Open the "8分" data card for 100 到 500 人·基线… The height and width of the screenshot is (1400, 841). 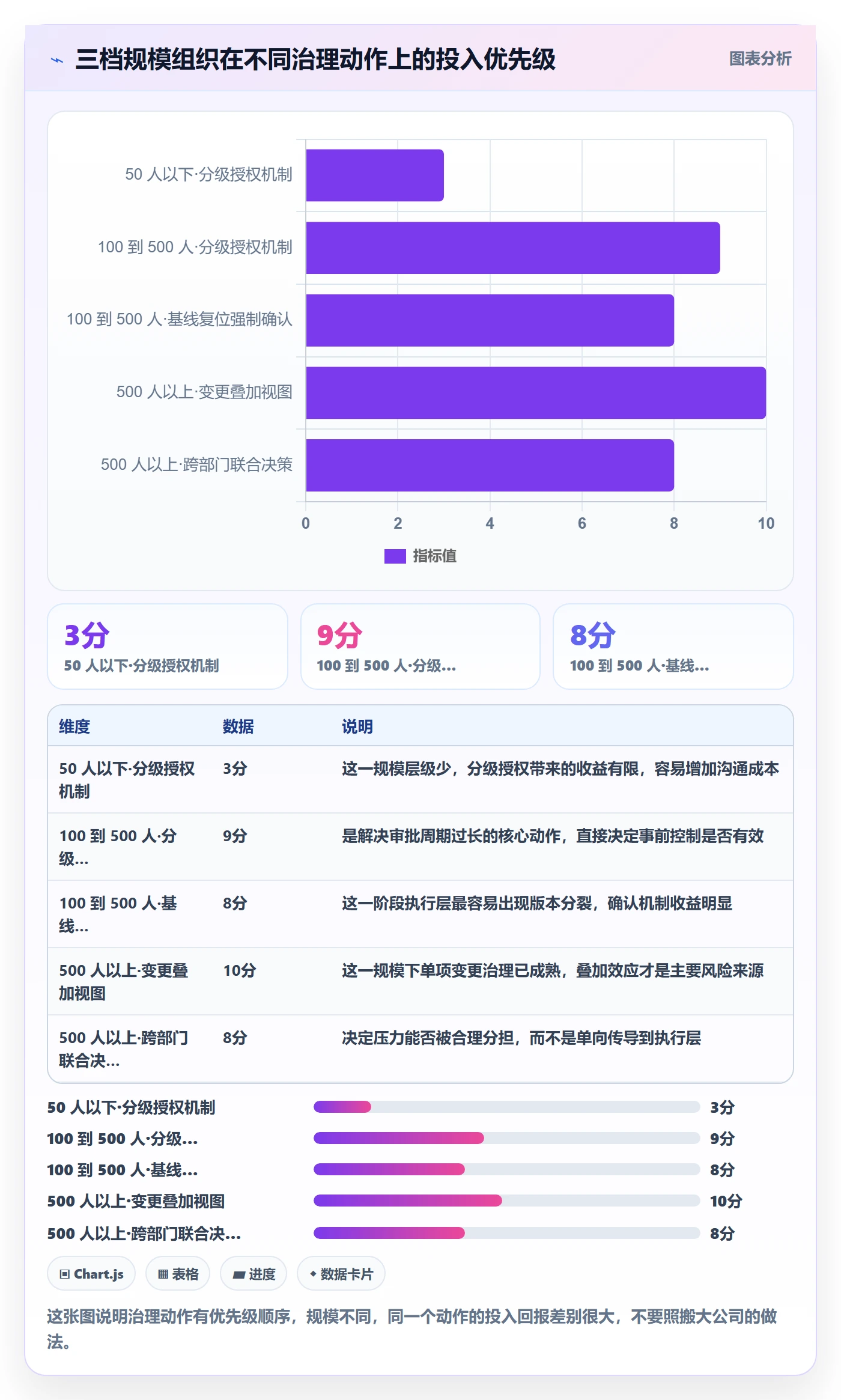tap(673, 647)
